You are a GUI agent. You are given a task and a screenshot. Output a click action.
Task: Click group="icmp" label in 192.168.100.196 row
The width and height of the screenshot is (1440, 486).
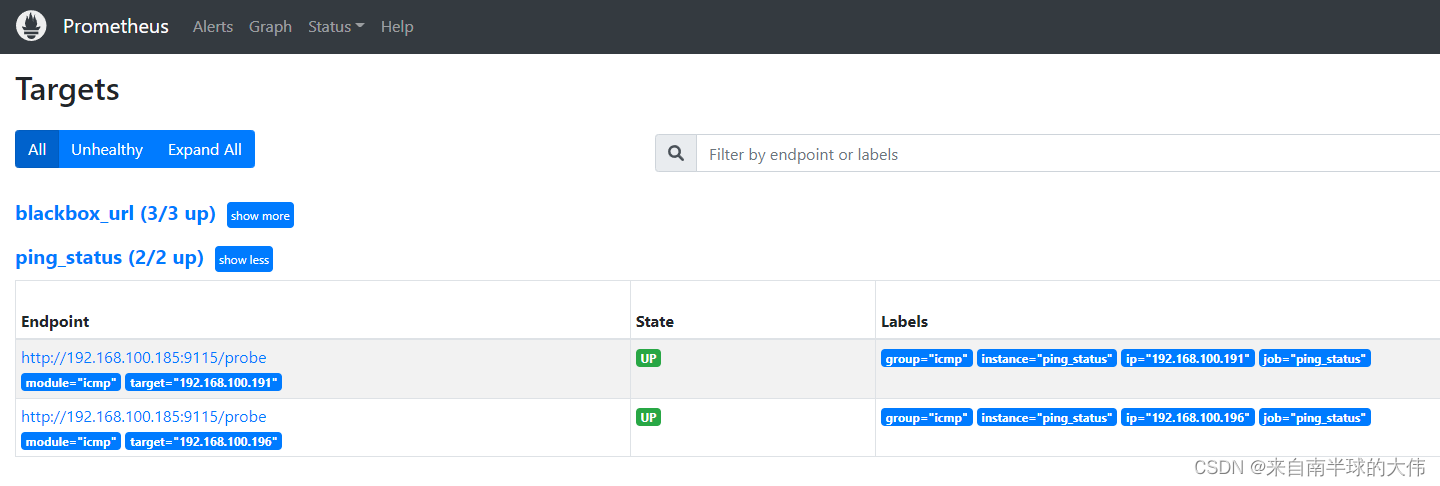(927, 417)
